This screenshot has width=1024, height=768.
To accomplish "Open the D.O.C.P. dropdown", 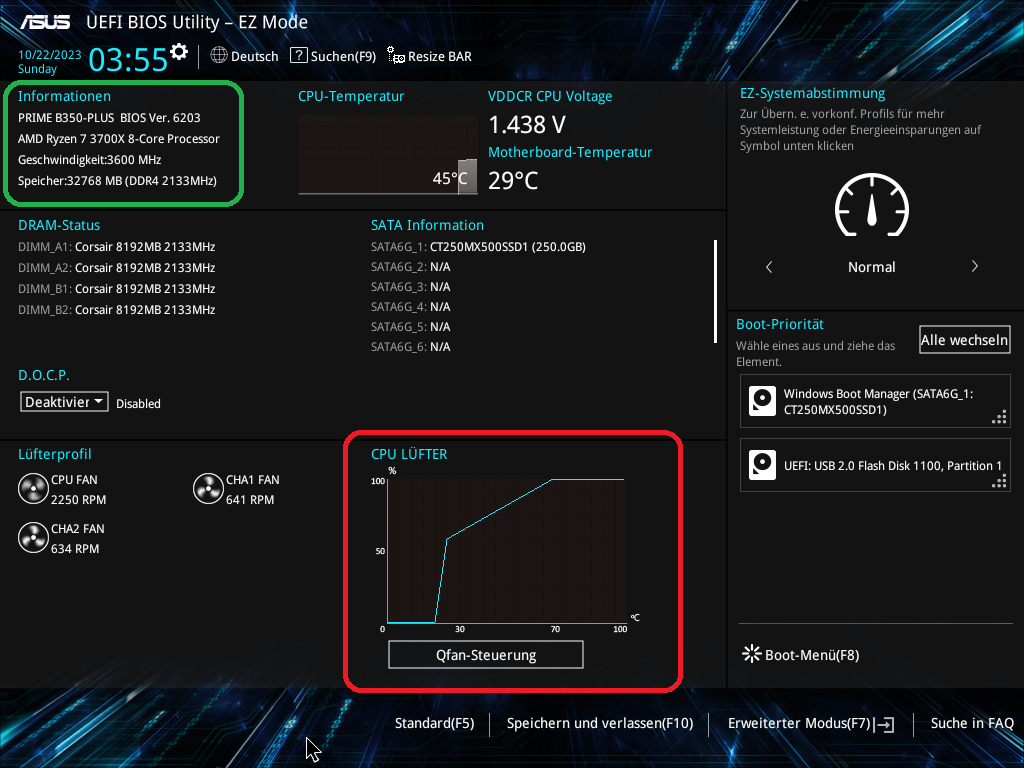I will (x=64, y=402).
